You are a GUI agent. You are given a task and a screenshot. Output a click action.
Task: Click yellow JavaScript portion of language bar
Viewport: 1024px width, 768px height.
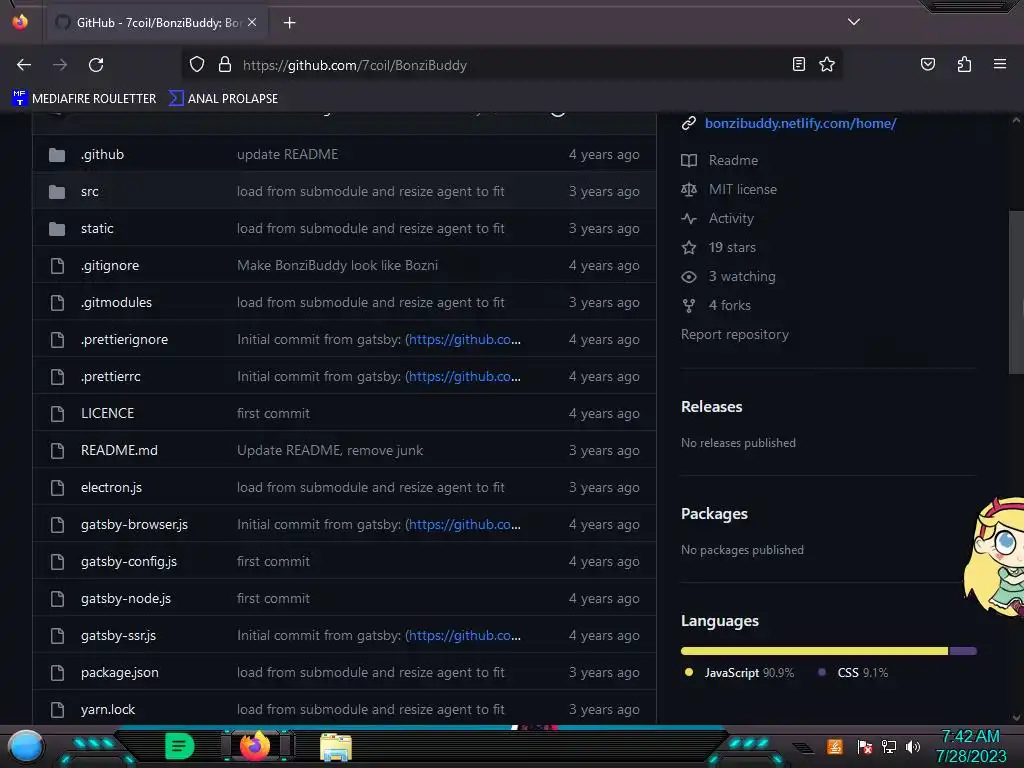point(814,651)
